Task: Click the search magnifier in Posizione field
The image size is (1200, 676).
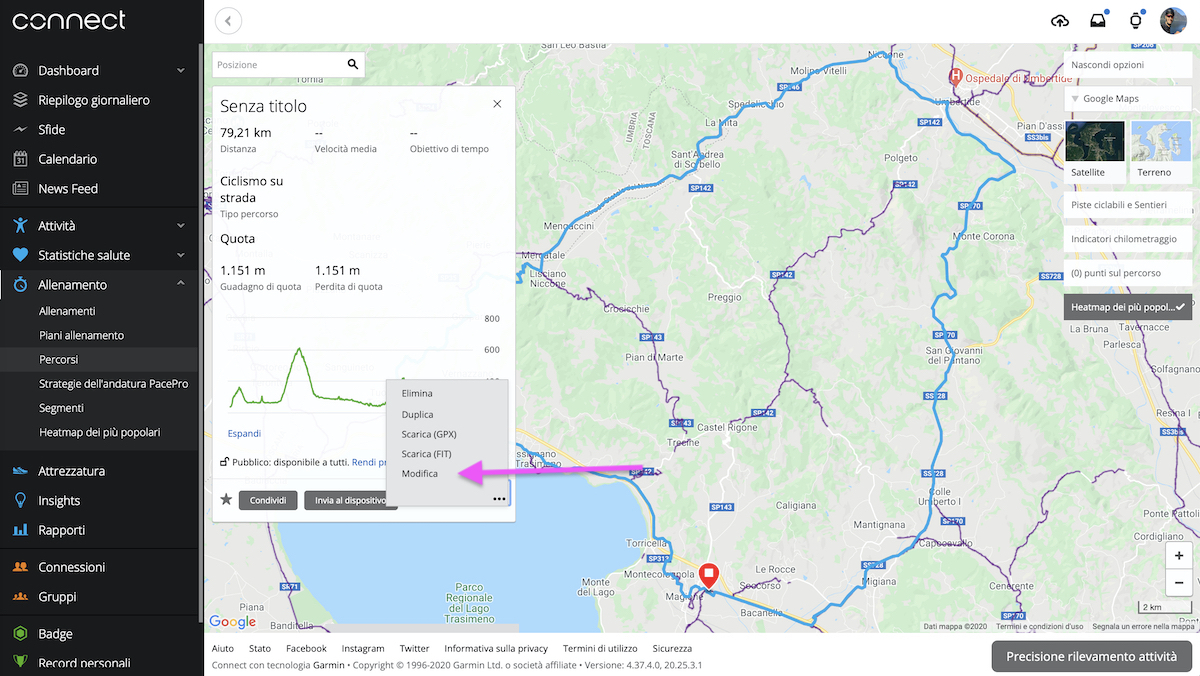Action: pyautogui.click(x=352, y=63)
